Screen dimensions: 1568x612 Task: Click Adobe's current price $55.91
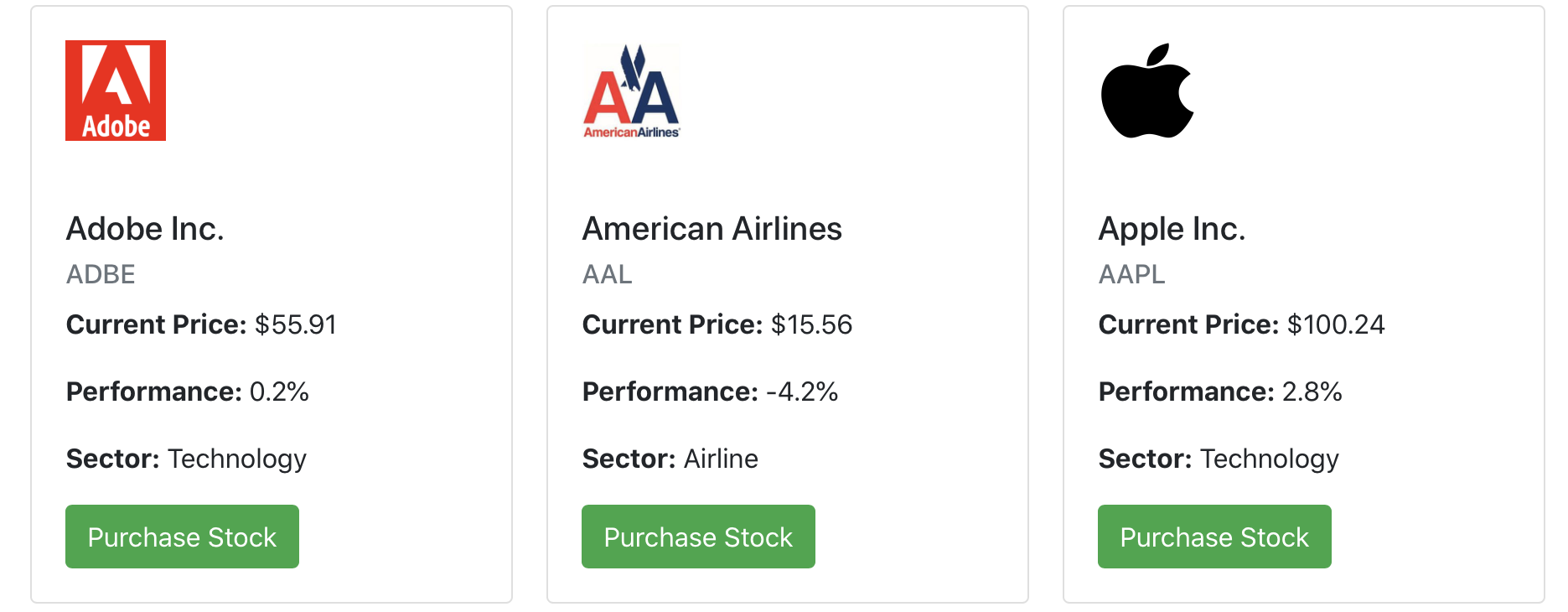(296, 324)
